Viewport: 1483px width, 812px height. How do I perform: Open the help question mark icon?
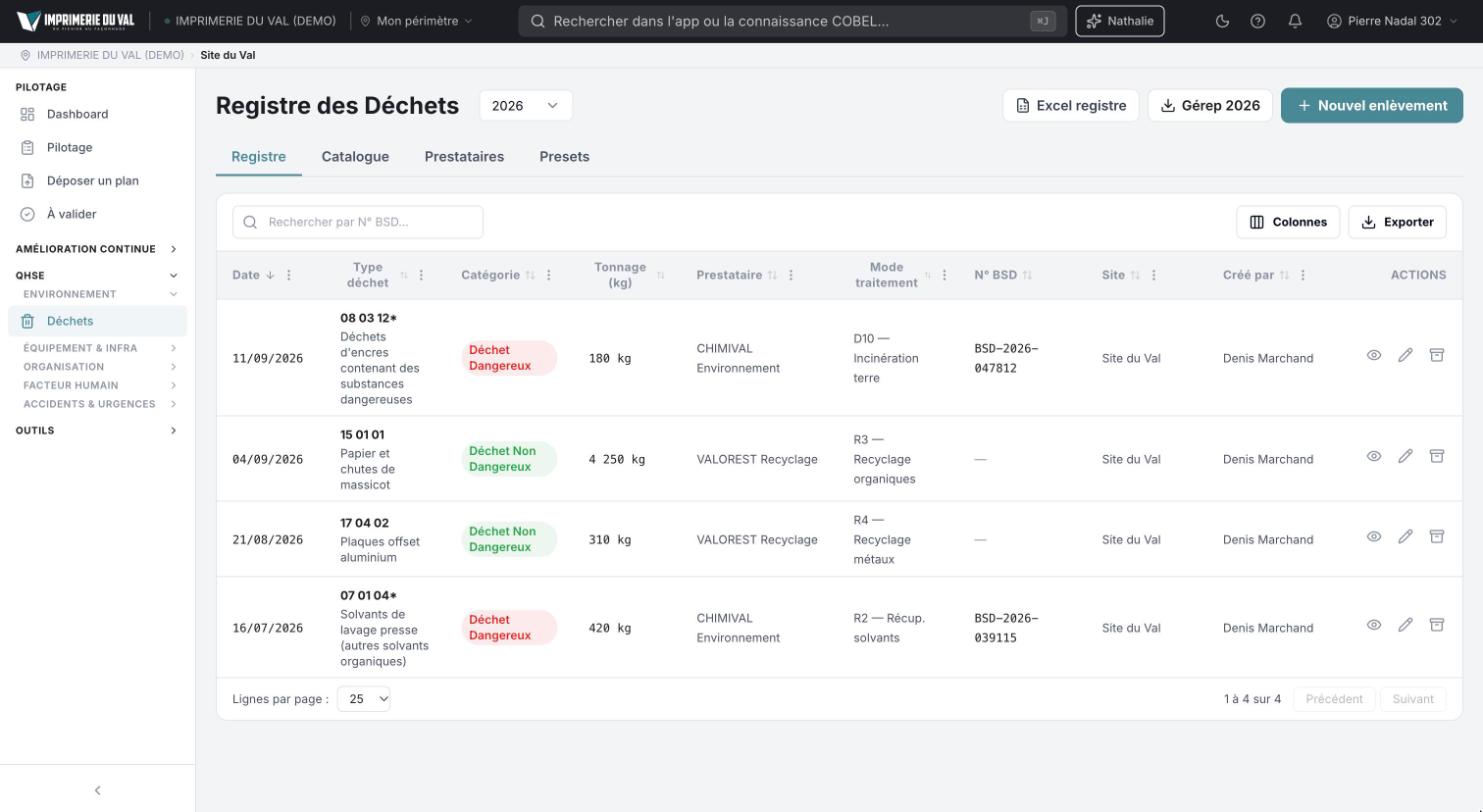[x=1258, y=21]
